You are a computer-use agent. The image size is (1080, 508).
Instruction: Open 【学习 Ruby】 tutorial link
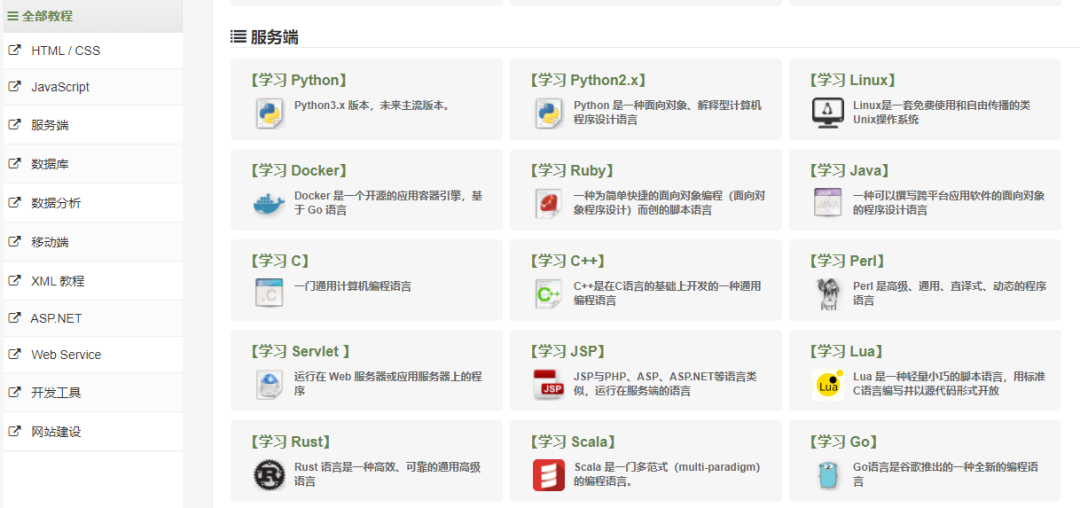(x=572, y=170)
